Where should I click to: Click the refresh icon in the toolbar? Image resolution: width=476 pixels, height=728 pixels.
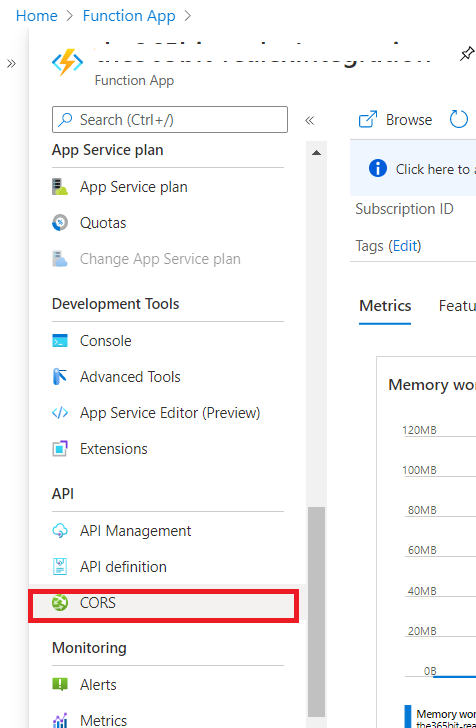(x=458, y=119)
